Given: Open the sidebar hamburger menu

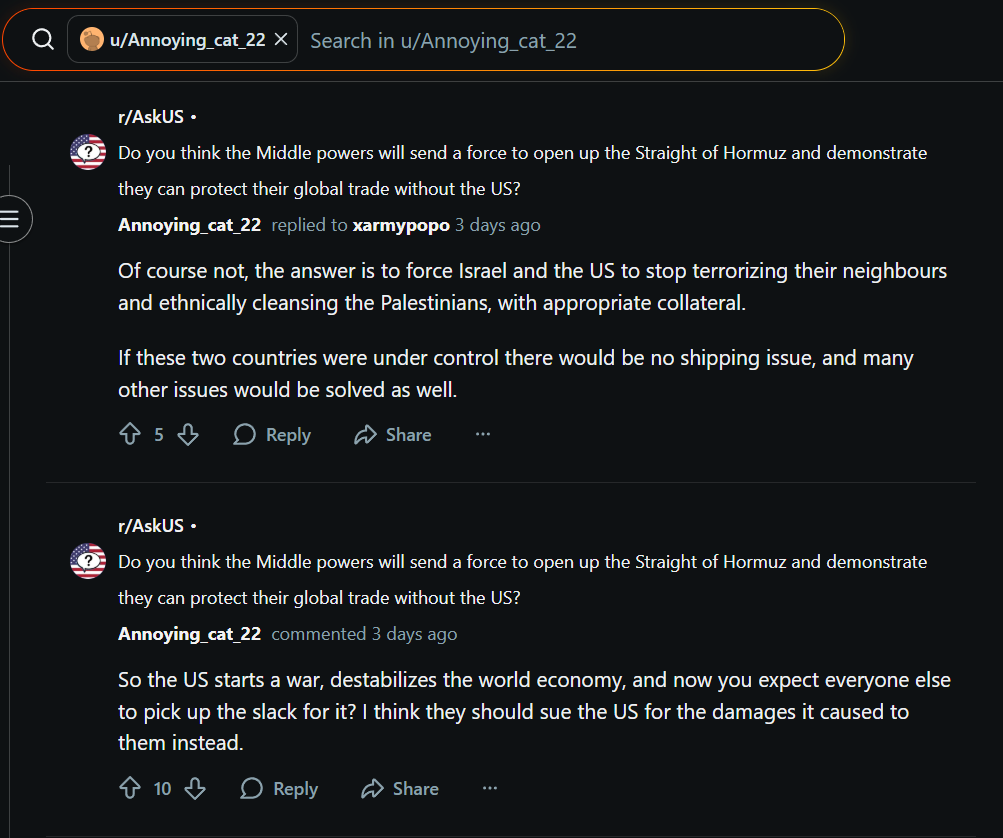Looking at the screenshot, I should click(11, 219).
